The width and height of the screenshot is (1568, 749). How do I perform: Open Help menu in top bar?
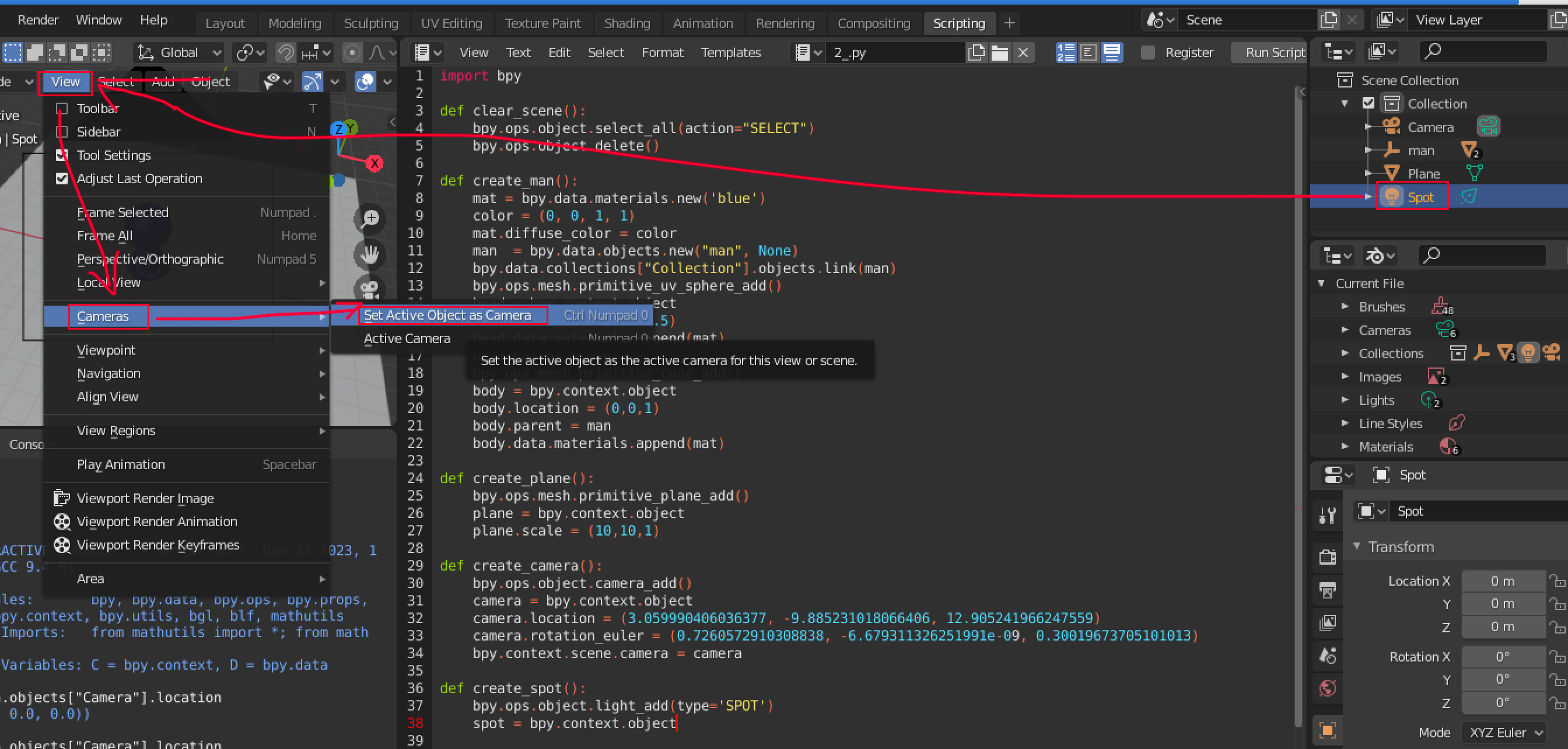(153, 20)
